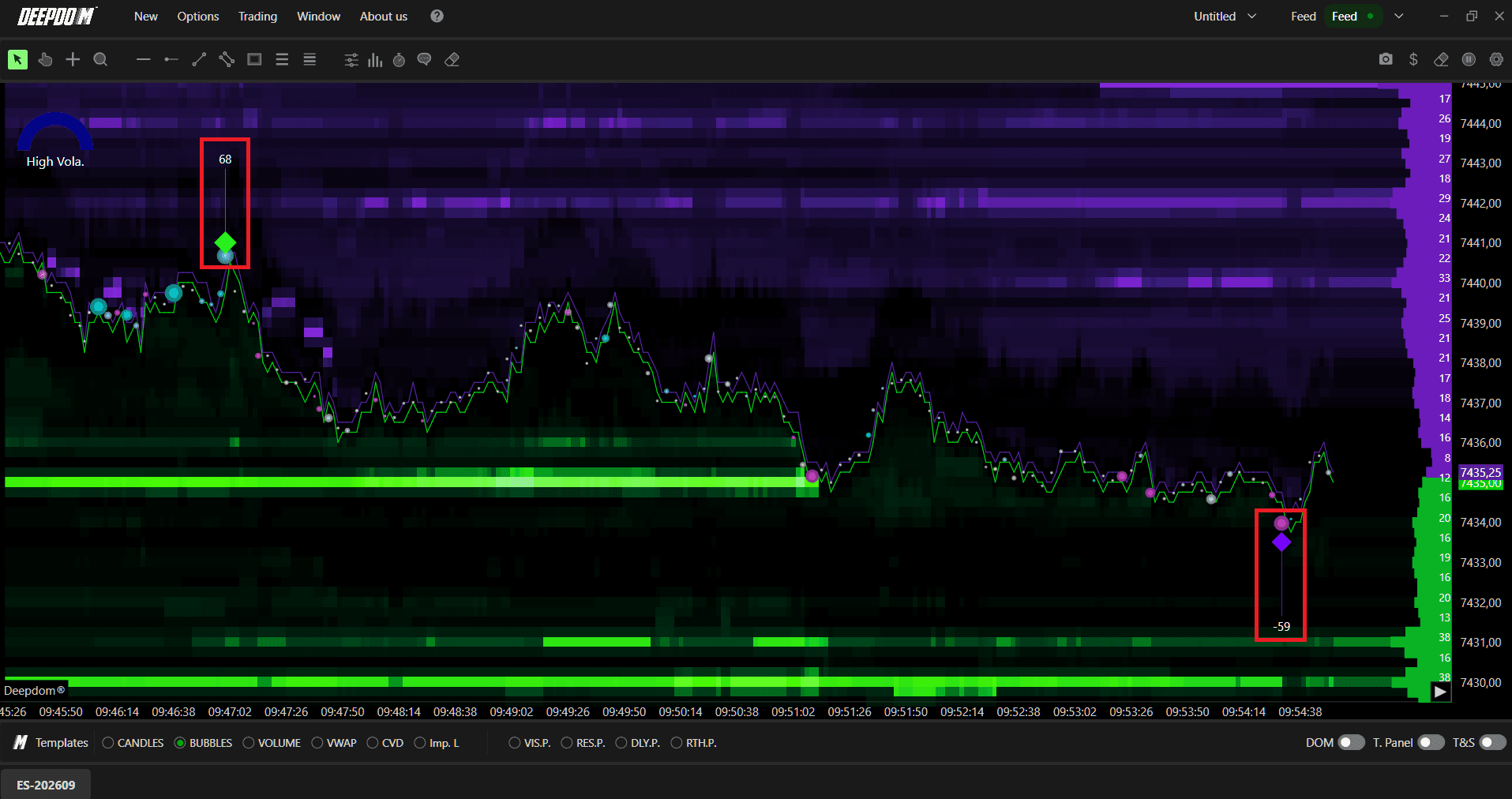The width and height of the screenshot is (1512, 799).
Task: Click the help question mark icon
Action: click(437, 16)
